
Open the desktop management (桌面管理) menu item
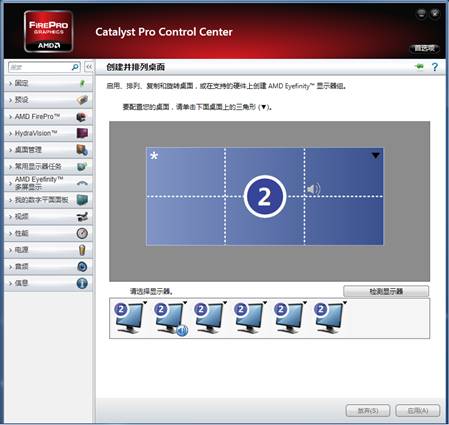(48, 150)
